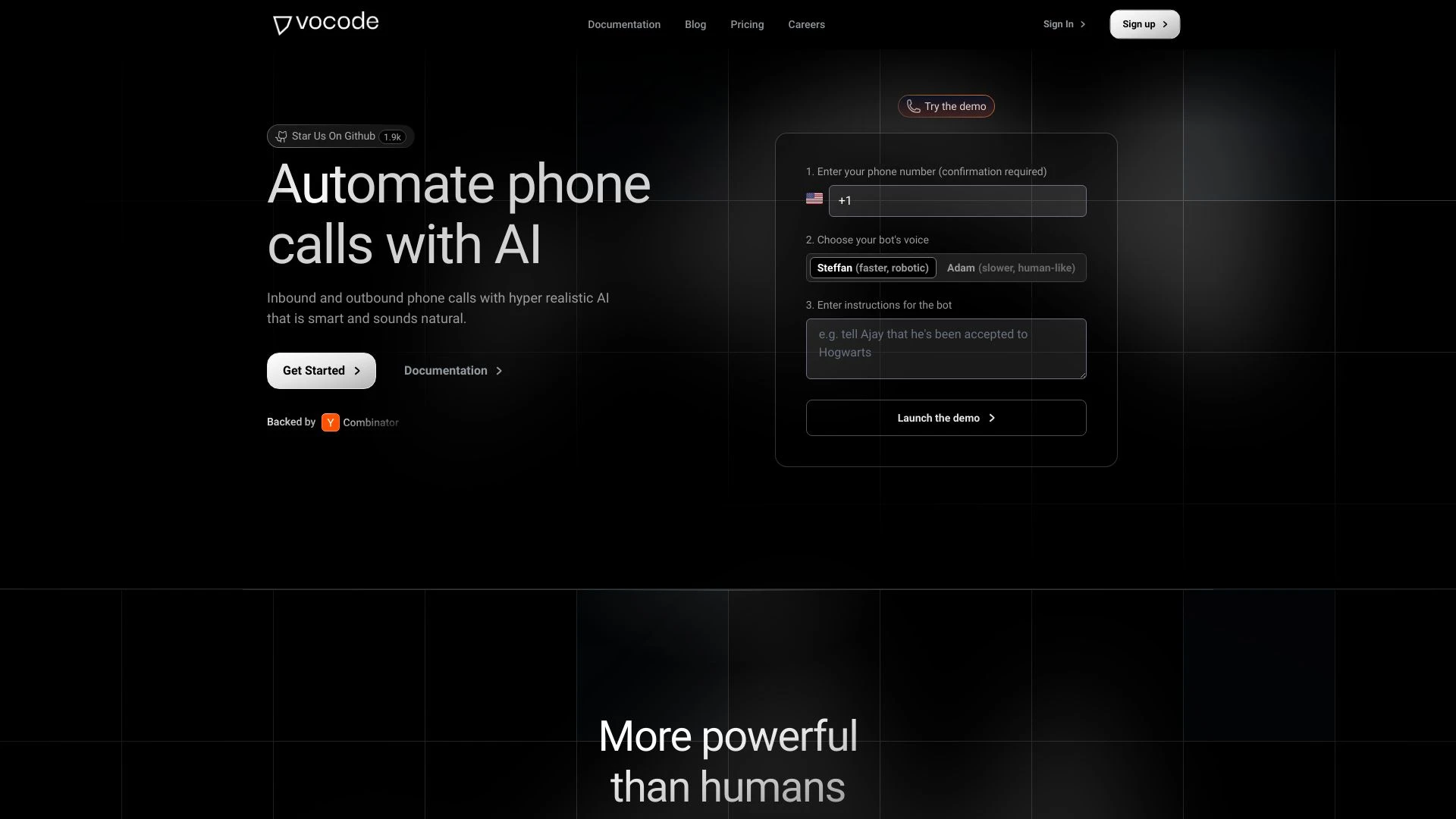Viewport: 1456px width, 819px height.
Task: Click the Sign Up arrow icon
Action: [1165, 24]
